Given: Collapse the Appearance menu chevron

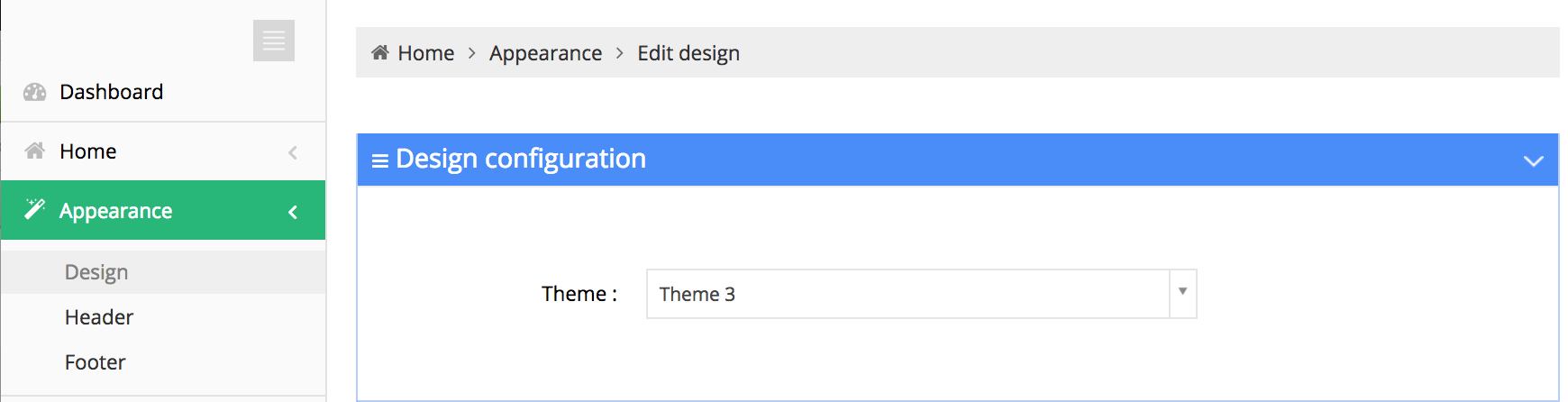Looking at the screenshot, I should [293, 212].
